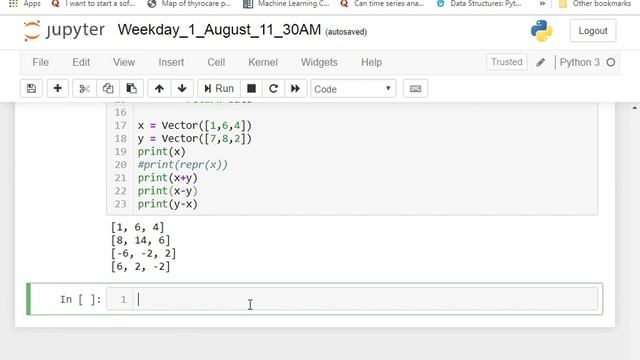The width and height of the screenshot is (640, 360).
Task: Click output line [-6, -2, 2]
Action: (x=143, y=253)
